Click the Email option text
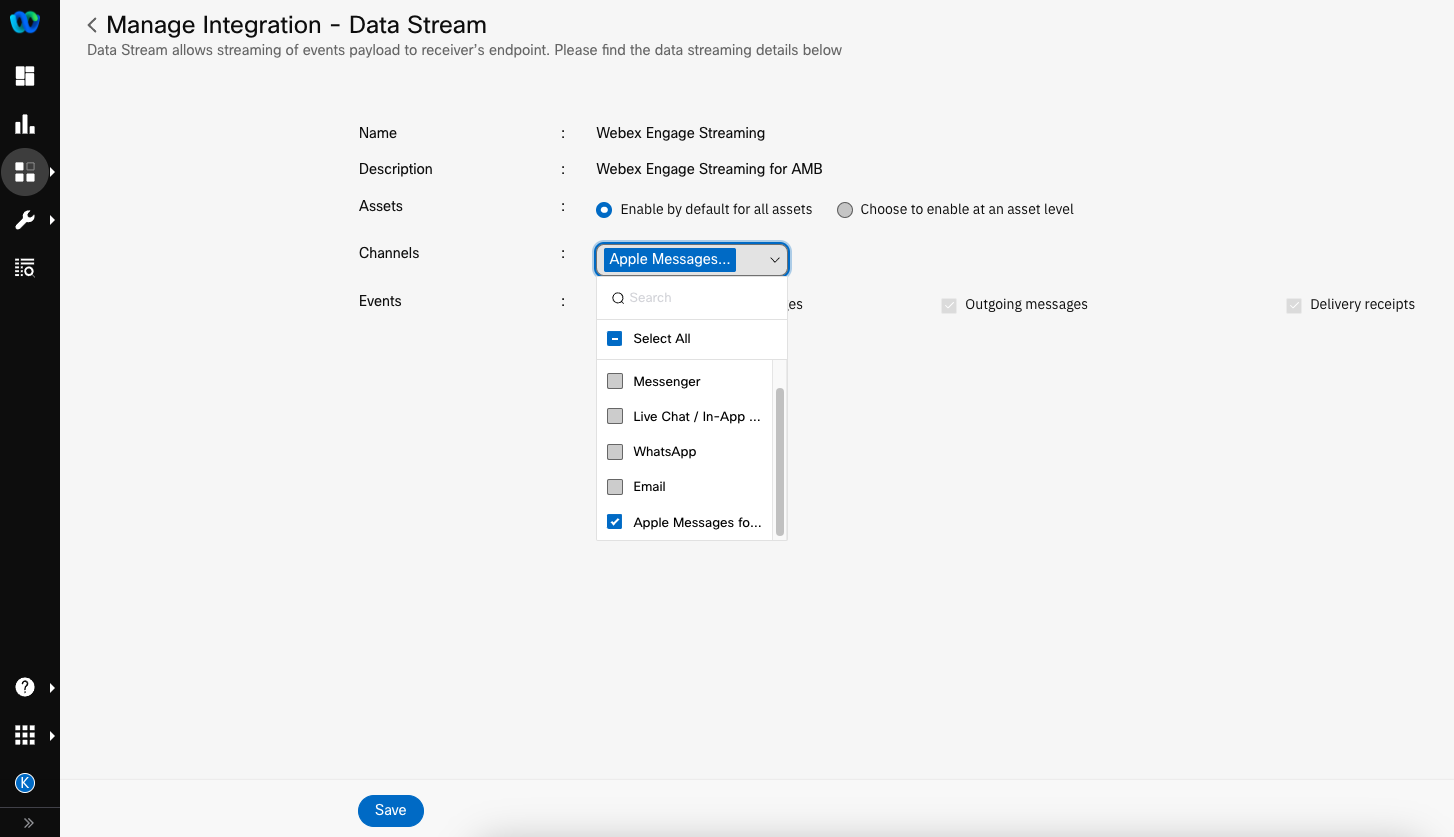This screenshot has width=1454, height=837. [650, 487]
